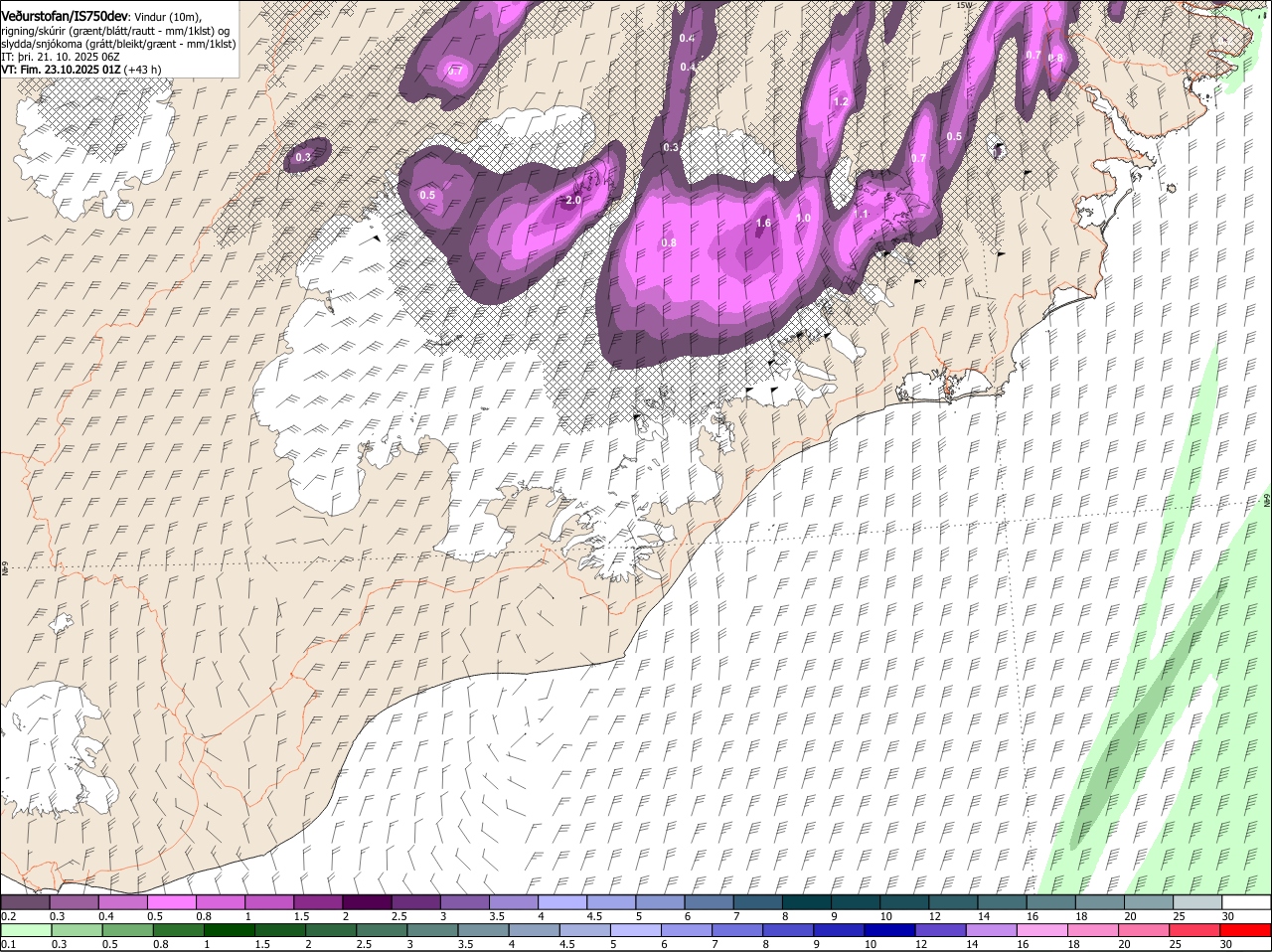Screen dimensions: 1272x952
Task: Click the 'IT: þri. 21. 10. 2025 06Z' line
Action: [x=61, y=57]
